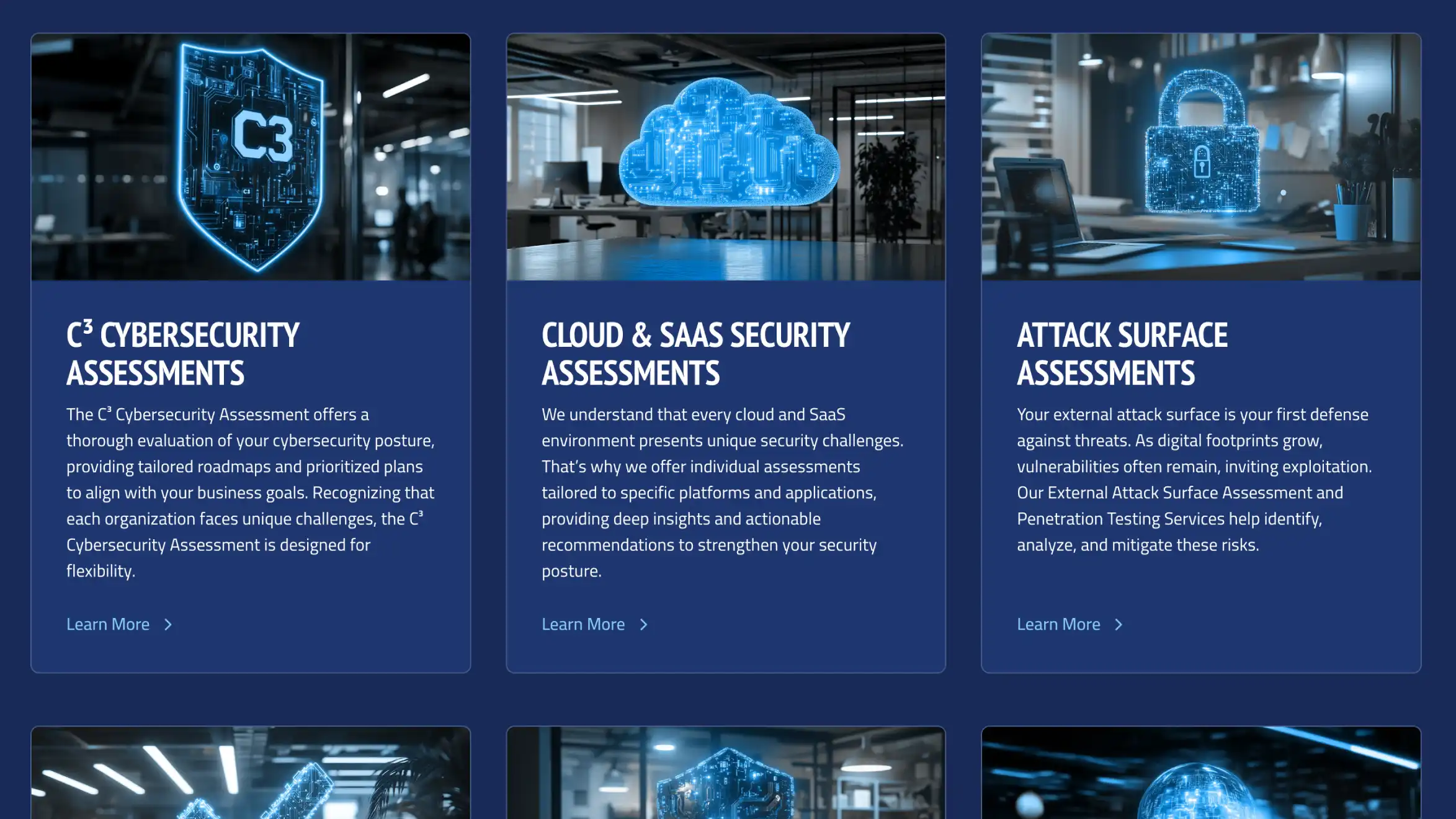Image resolution: width=1456 pixels, height=819 pixels.
Task: Open Learn More link for Attack Surface Assessments
Action: 1058,624
